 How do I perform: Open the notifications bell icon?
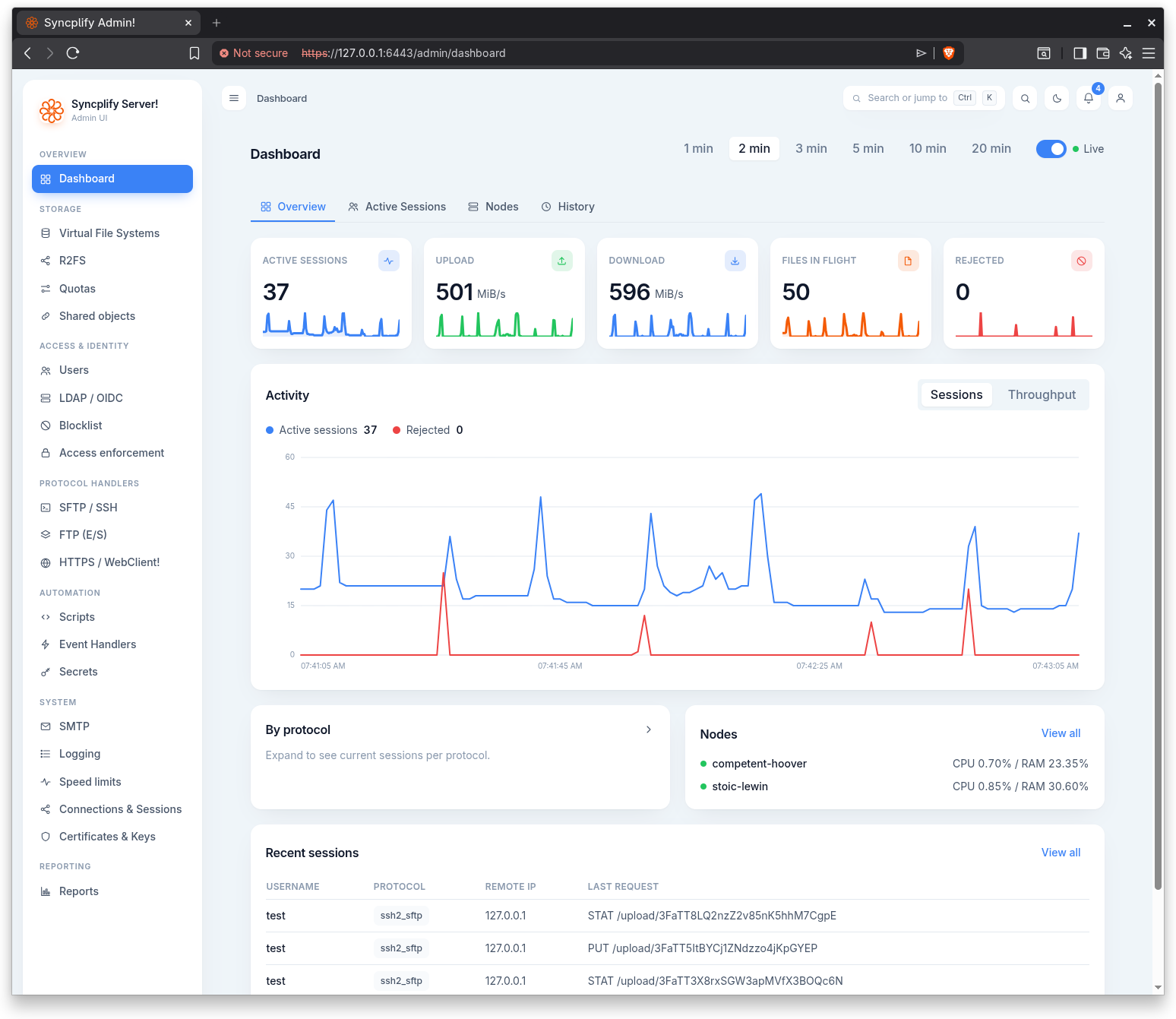tap(1088, 98)
